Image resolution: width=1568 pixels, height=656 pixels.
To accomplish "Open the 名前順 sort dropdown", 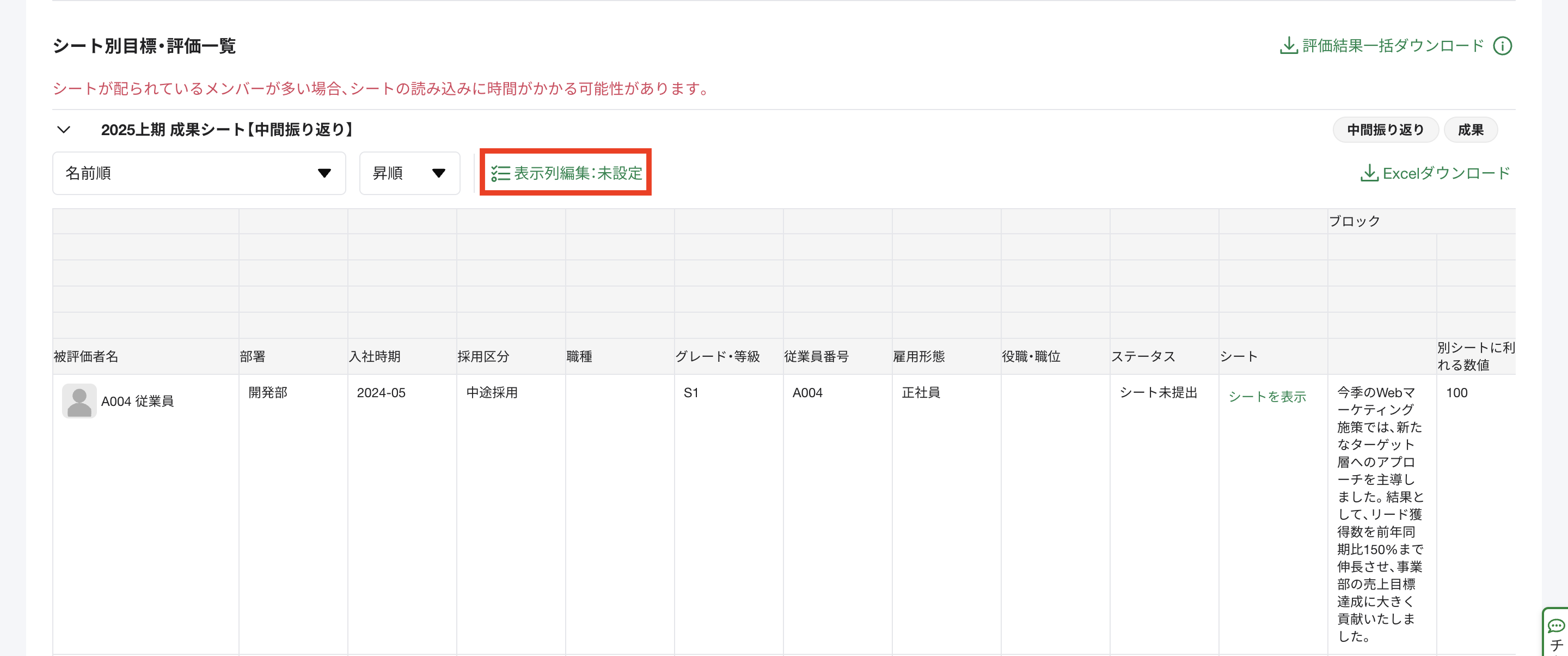I will point(199,174).
